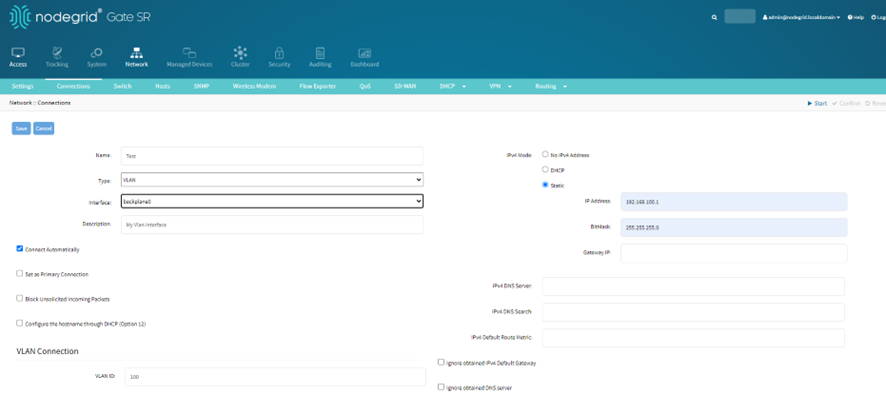Enable Block Unsolicited Incoming Packets
Image resolution: width=886 pixels, height=395 pixels.
pyautogui.click(x=20, y=298)
